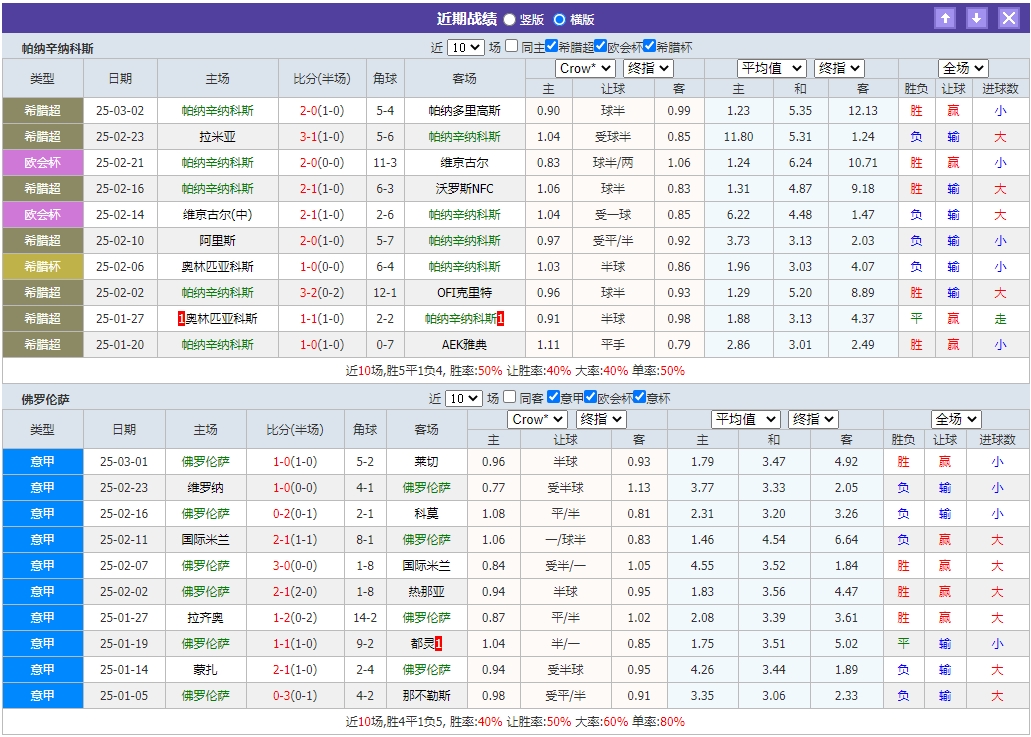The image size is (1031, 737).
Task: Enable the 同主 checkbox for 帕纳辛纳科斯
Action: click(509, 45)
